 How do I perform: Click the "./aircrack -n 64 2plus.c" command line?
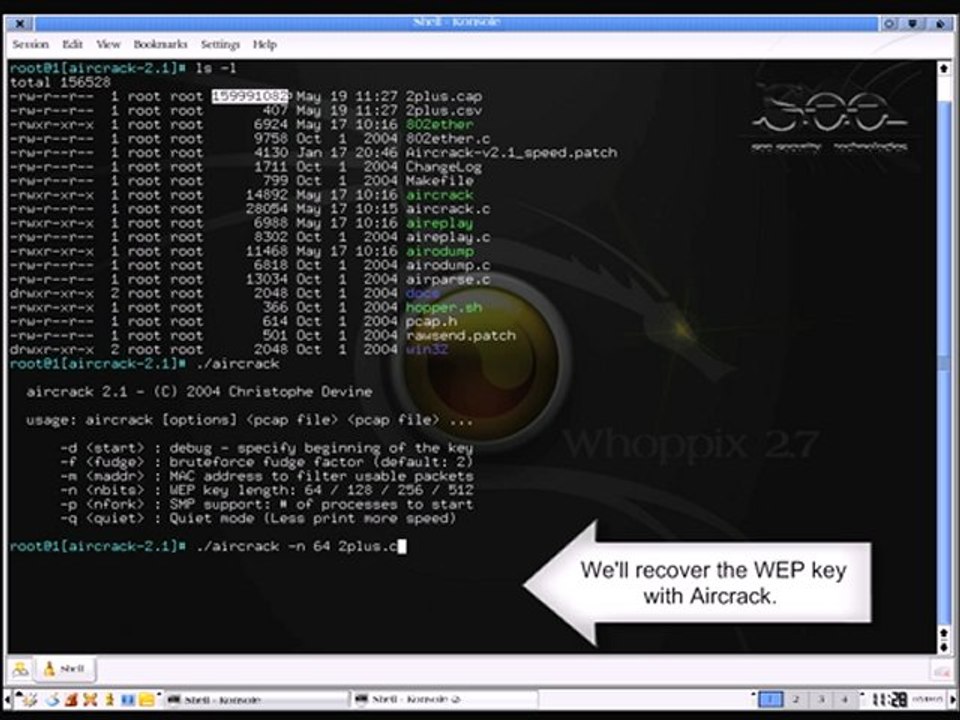click(296, 546)
